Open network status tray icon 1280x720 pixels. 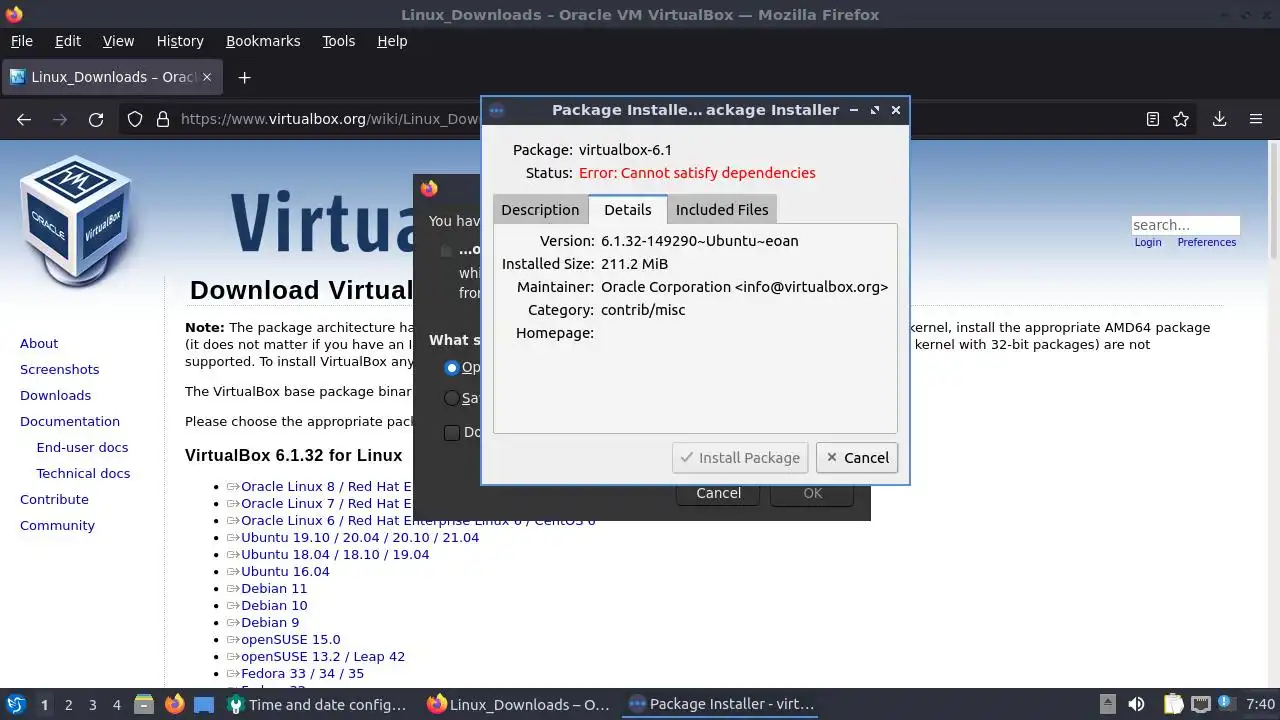point(1201,704)
